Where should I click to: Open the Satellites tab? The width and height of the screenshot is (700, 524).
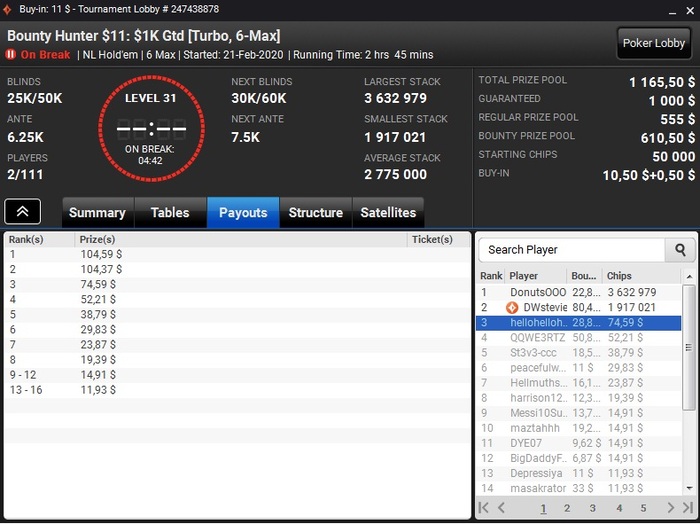[x=388, y=212]
